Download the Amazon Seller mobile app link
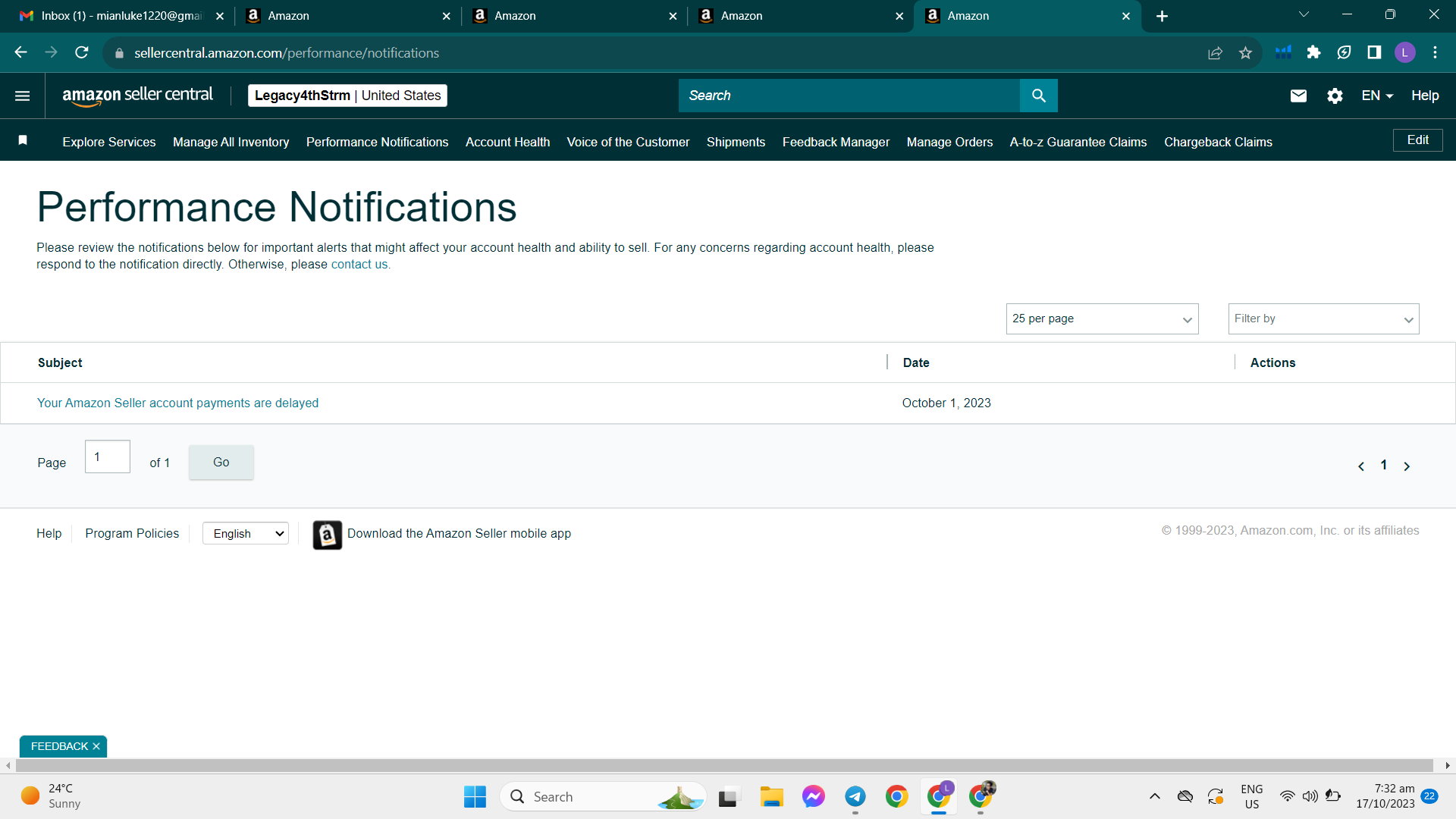1456x819 pixels. [x=459, y=533]
